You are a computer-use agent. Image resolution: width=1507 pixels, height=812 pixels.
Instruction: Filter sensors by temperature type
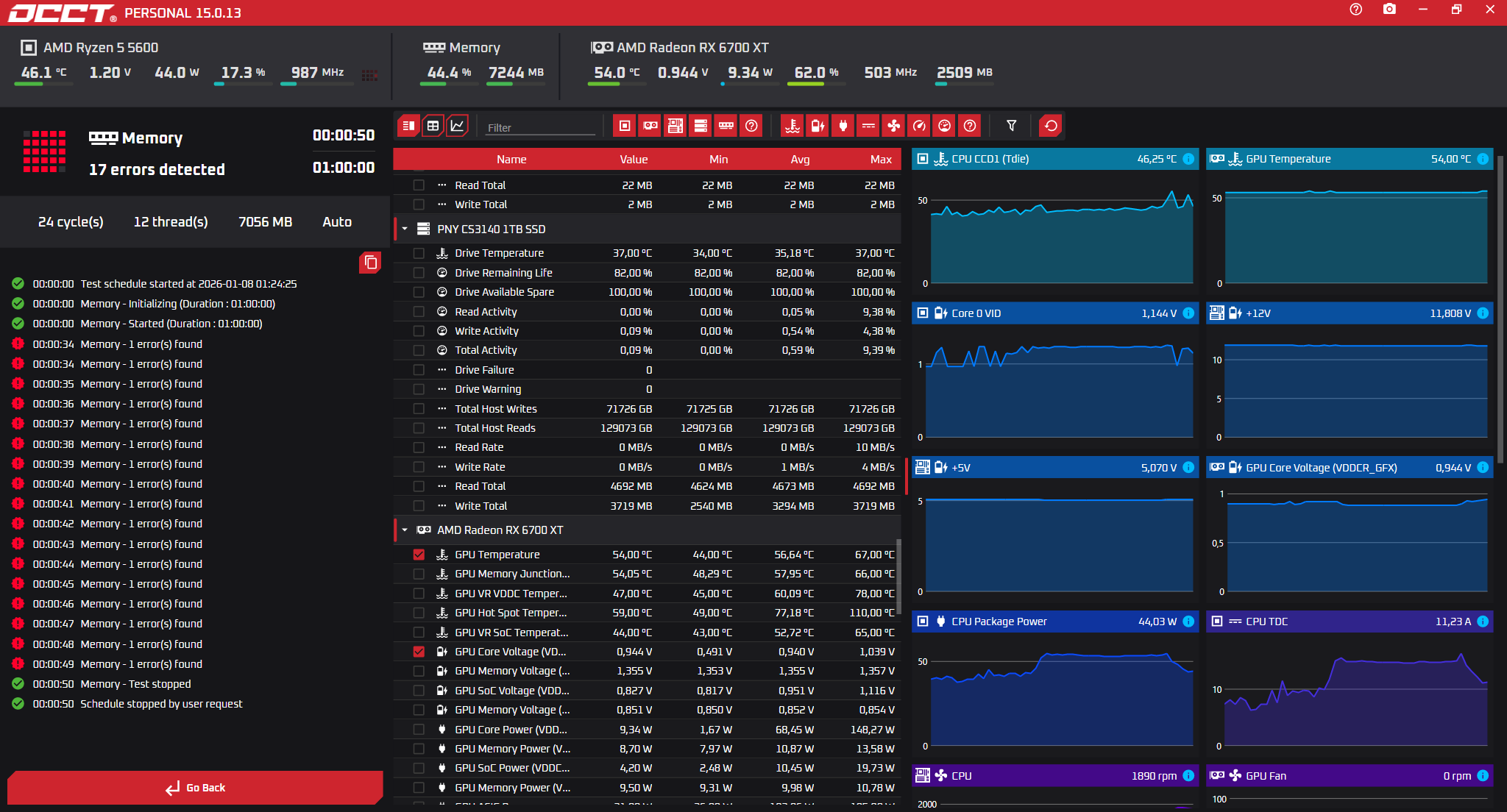point(792,126)
